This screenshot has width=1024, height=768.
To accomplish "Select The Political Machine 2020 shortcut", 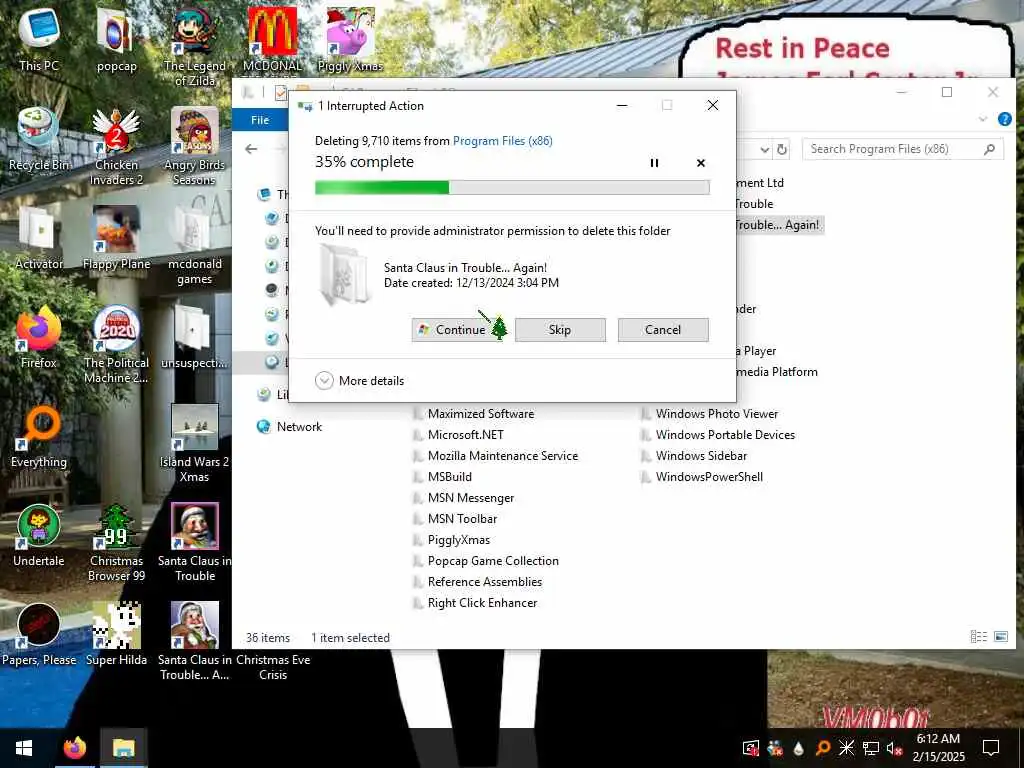I will tap(116, 344).
